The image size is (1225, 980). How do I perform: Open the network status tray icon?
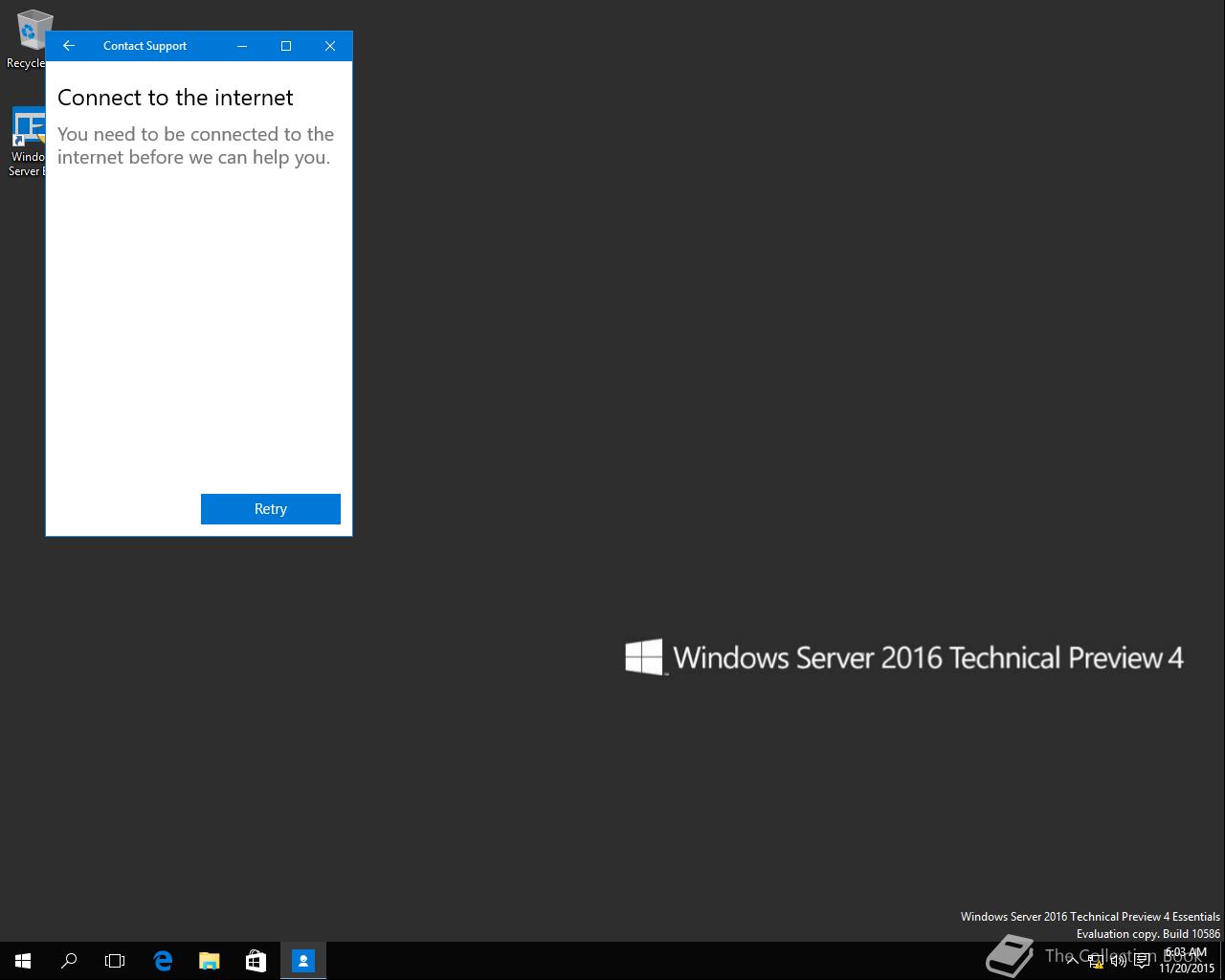(x=1096, y=961)
